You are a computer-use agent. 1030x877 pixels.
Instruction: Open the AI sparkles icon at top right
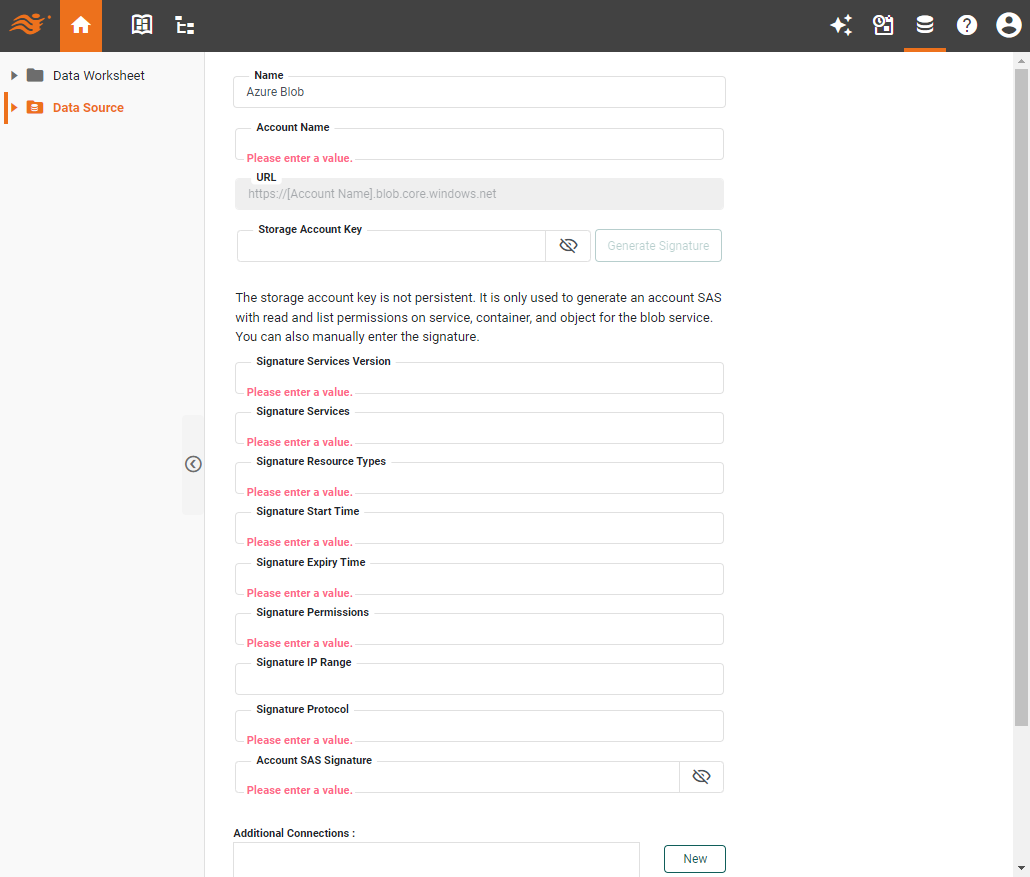841,25
